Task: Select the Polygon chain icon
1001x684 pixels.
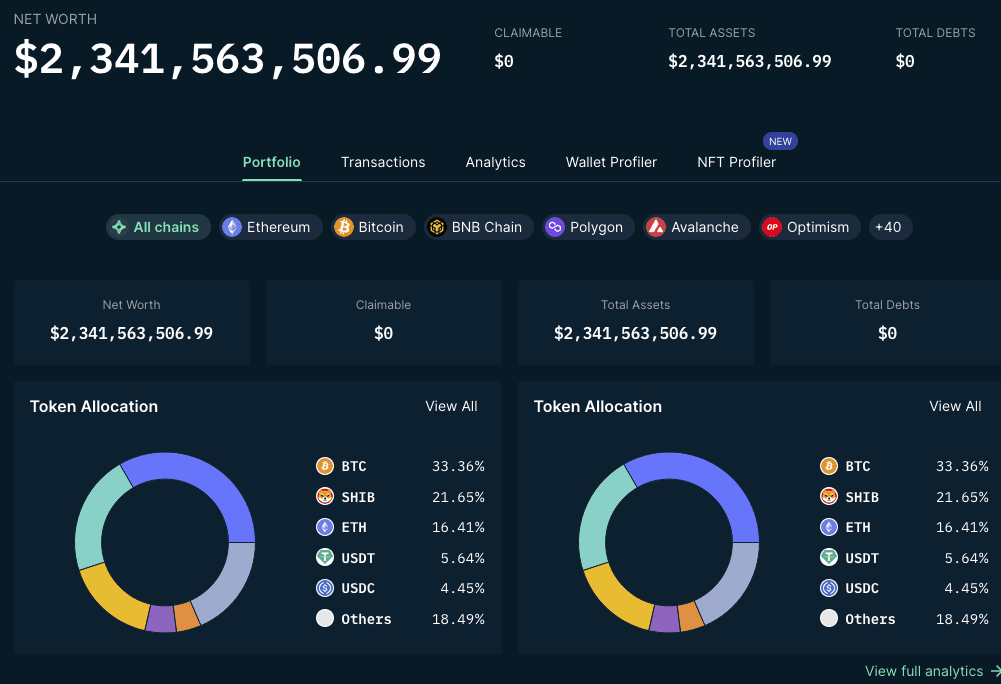Action: tap(555, 227)
